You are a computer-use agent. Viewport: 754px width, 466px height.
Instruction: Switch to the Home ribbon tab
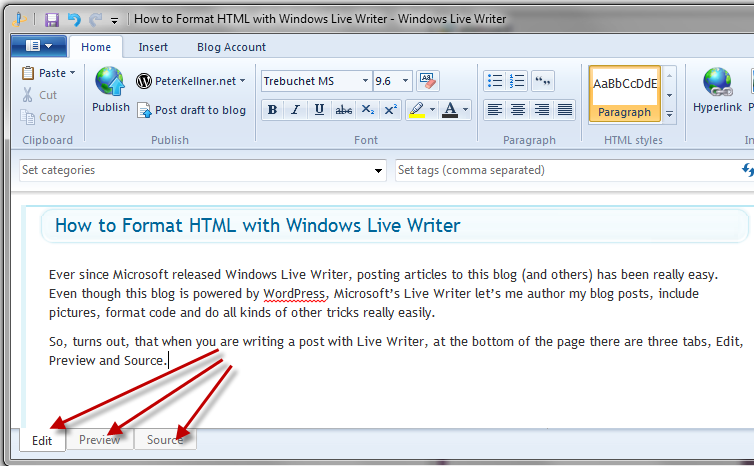point(96,47)
